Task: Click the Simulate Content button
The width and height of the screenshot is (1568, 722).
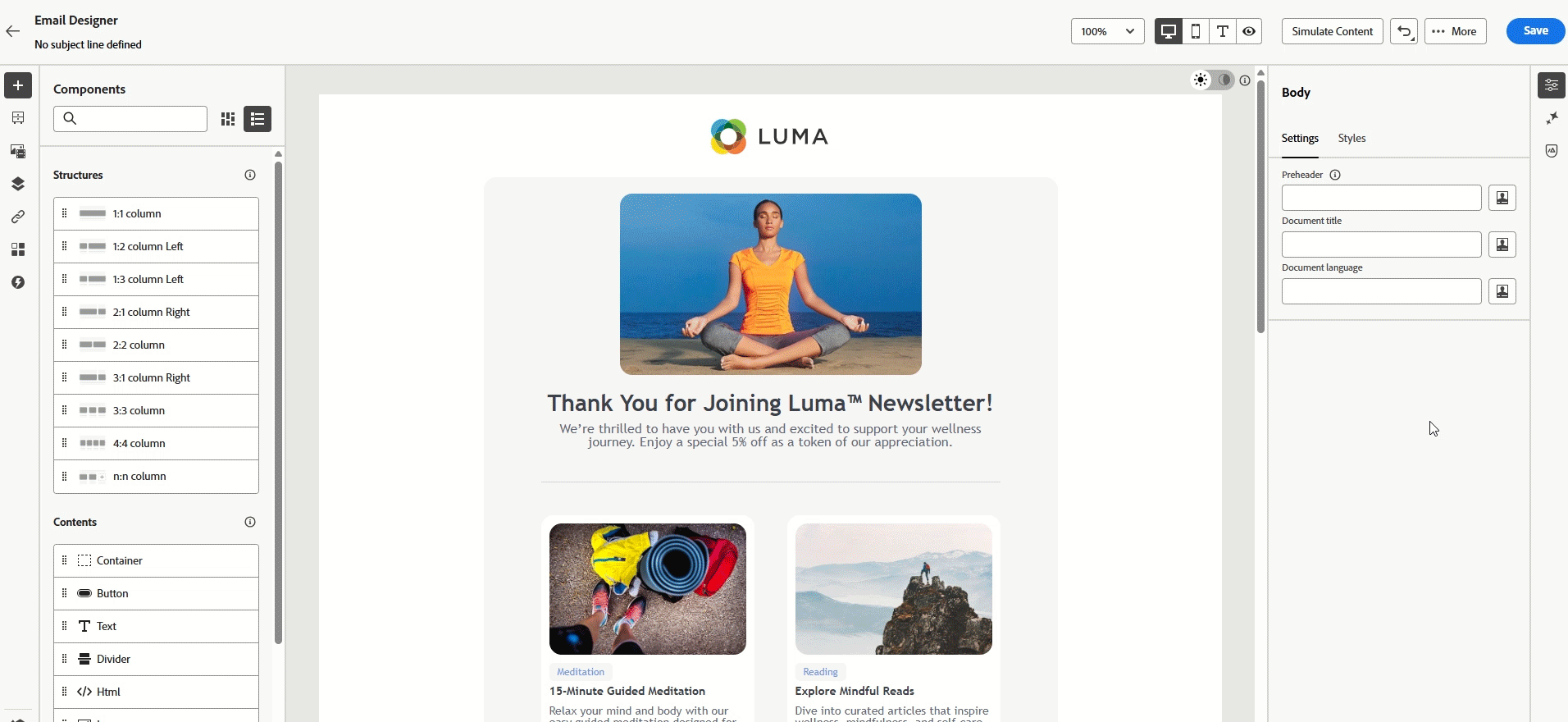Action: [1332, 31]
